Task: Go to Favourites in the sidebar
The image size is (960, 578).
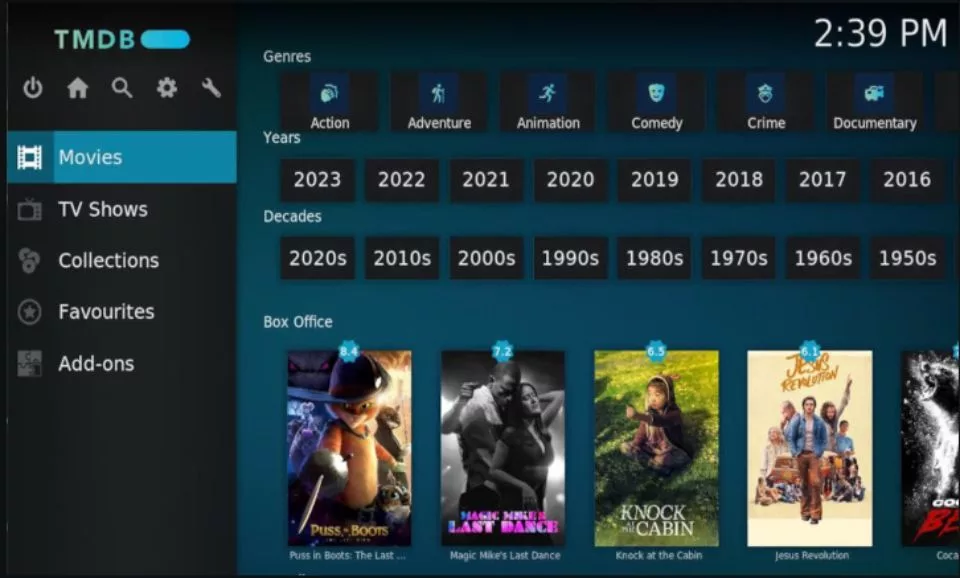Action: [x=122, y=312]
